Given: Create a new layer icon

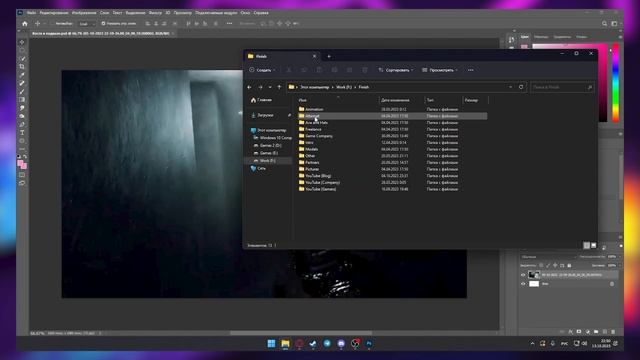Looking at the screenshot, I should (x=604, y=332).
